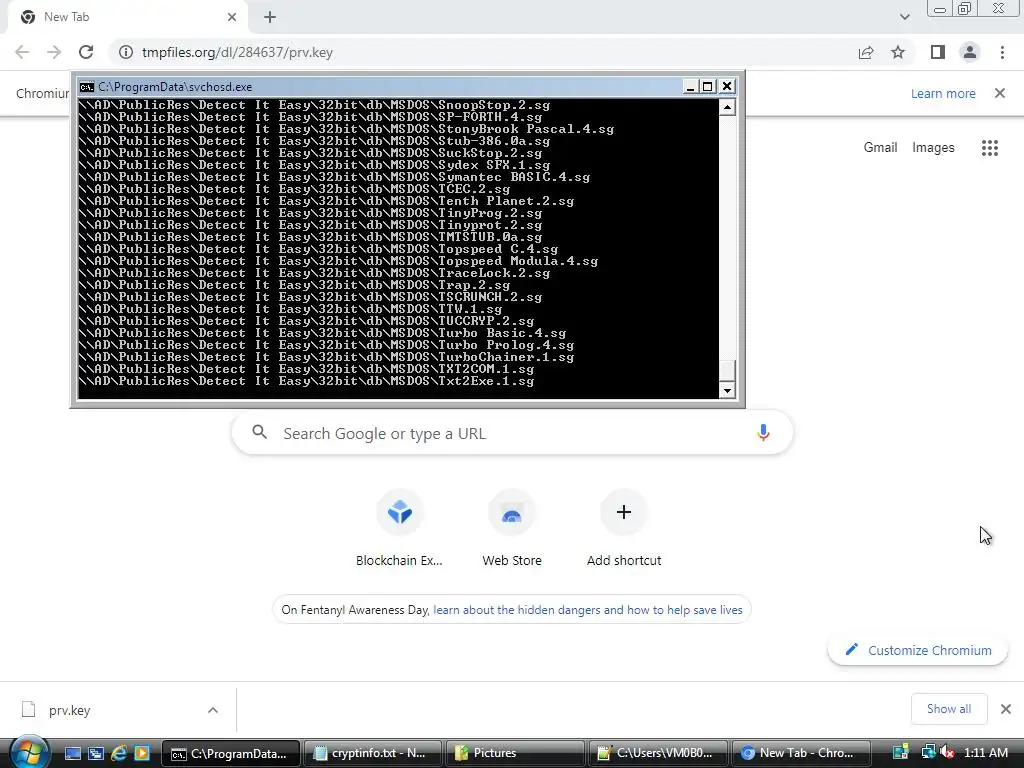Select console line Symantec BASIC.4.sg
The image size is (1024, 768).
334,177
